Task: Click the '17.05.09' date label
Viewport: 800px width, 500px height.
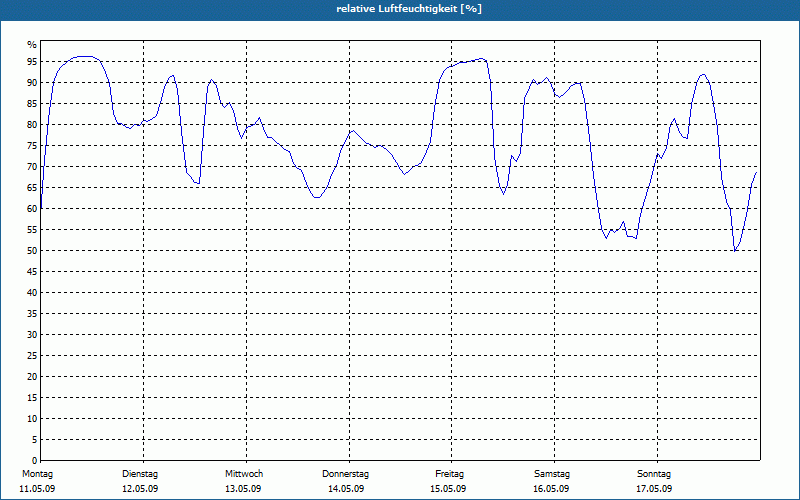Action: click(x=654, y=489)
